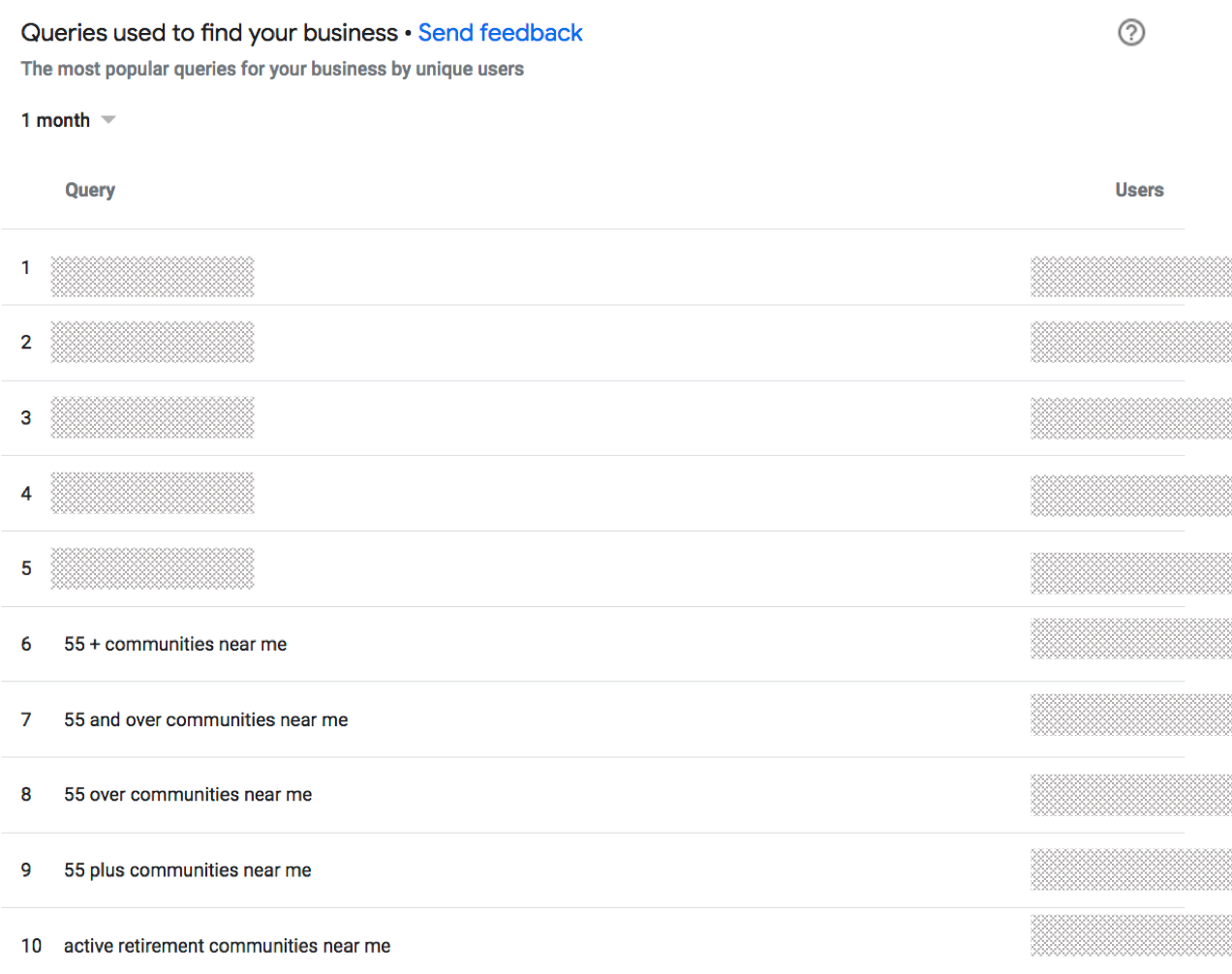Click the Query column header
Image resolution: width=1232 pixels, height=974 pixels.
(x=90, y=190)
